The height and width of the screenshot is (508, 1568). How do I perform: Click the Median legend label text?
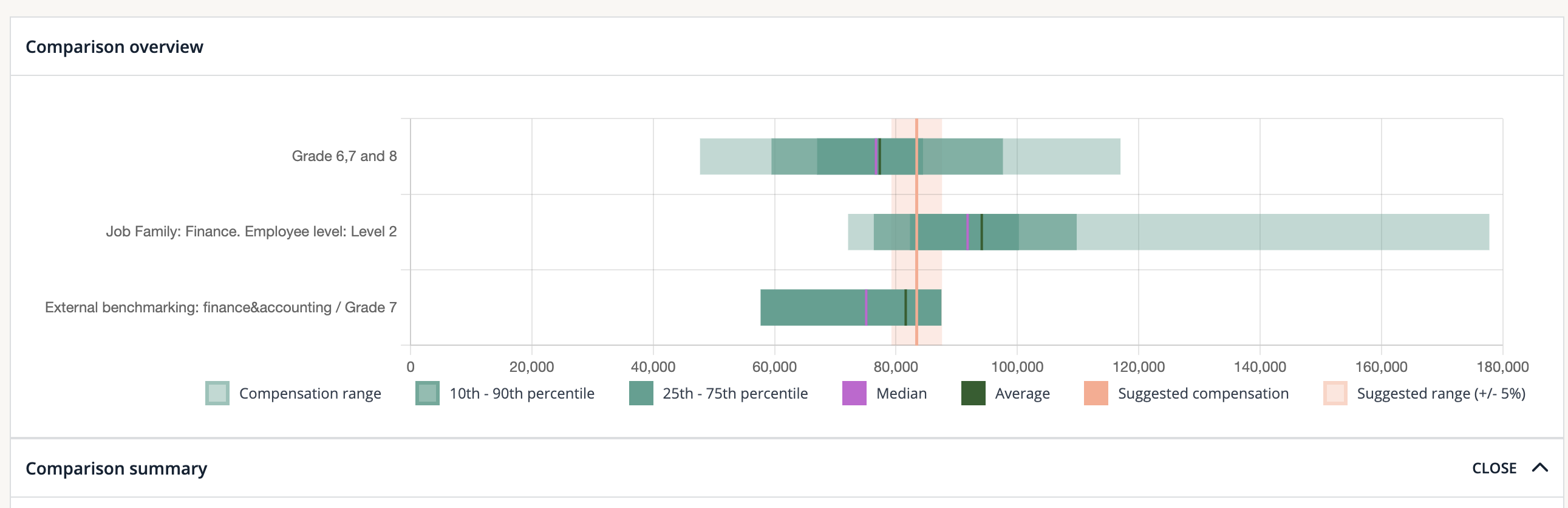click(901, 394)
